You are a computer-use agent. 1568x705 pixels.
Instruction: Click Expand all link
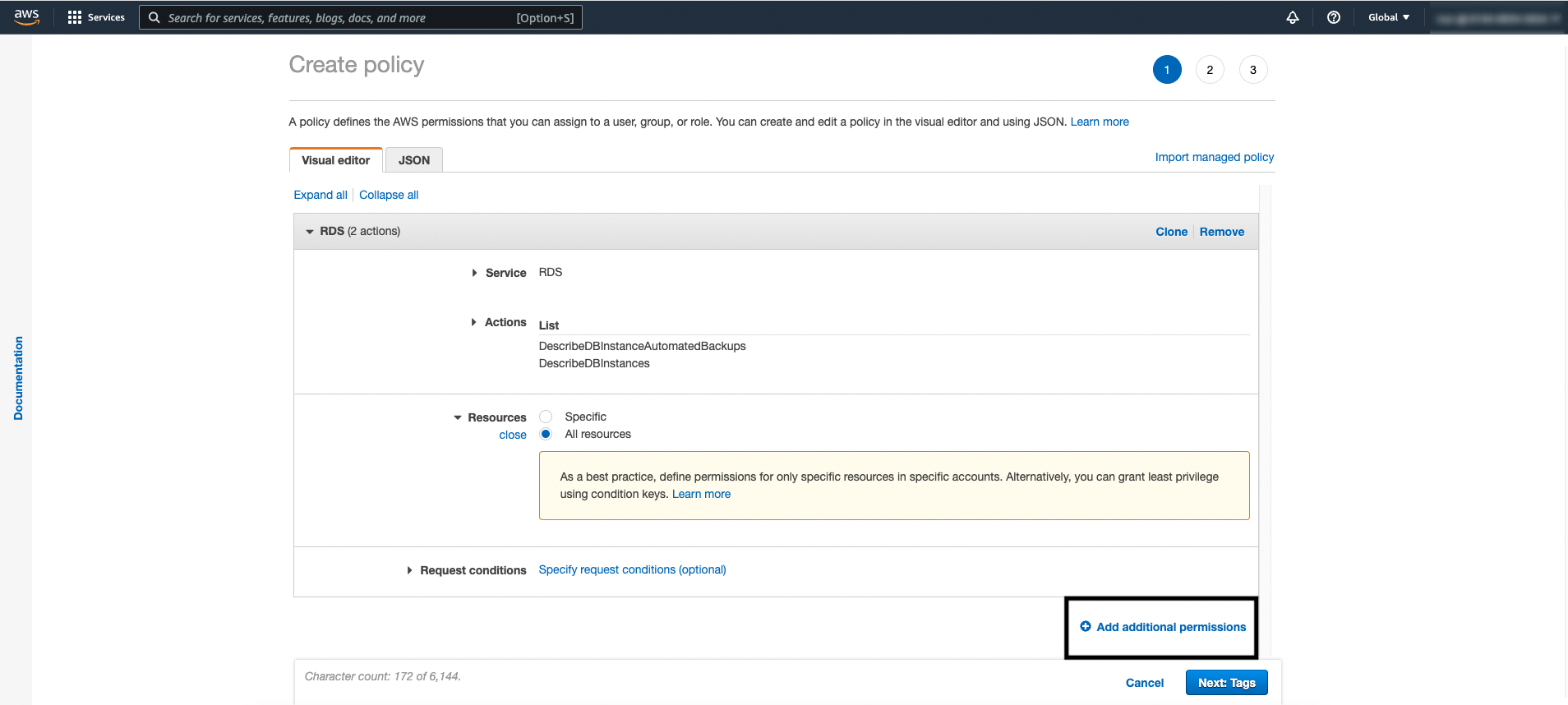(321, 195)
